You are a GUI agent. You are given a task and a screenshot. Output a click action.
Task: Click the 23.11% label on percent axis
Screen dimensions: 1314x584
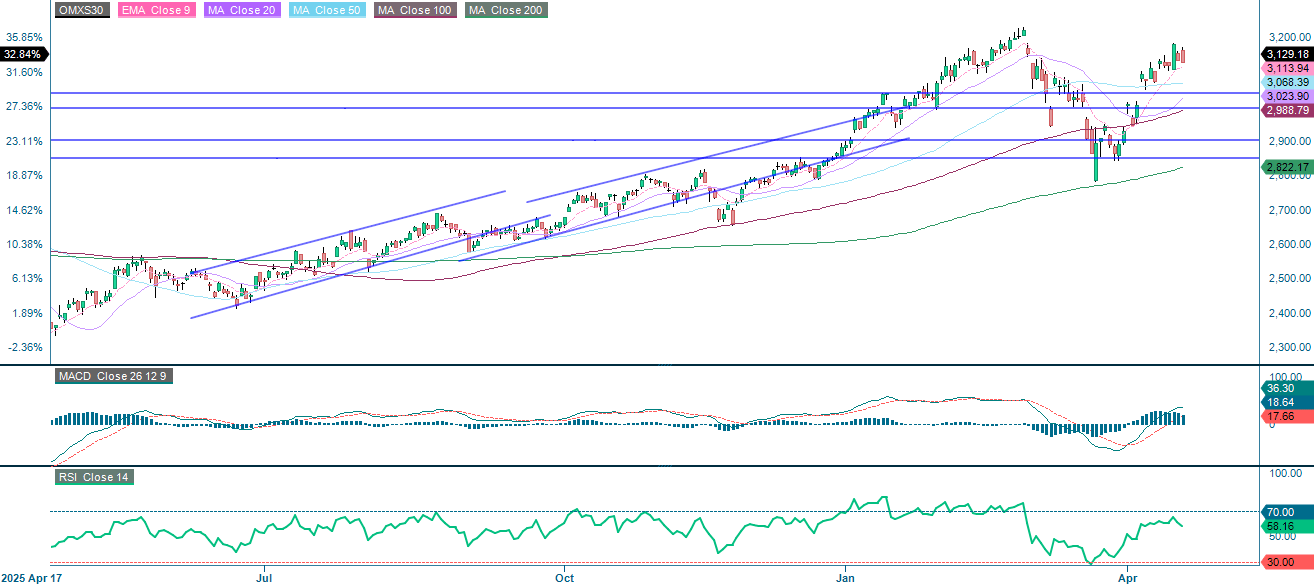(x=24, y=141)
